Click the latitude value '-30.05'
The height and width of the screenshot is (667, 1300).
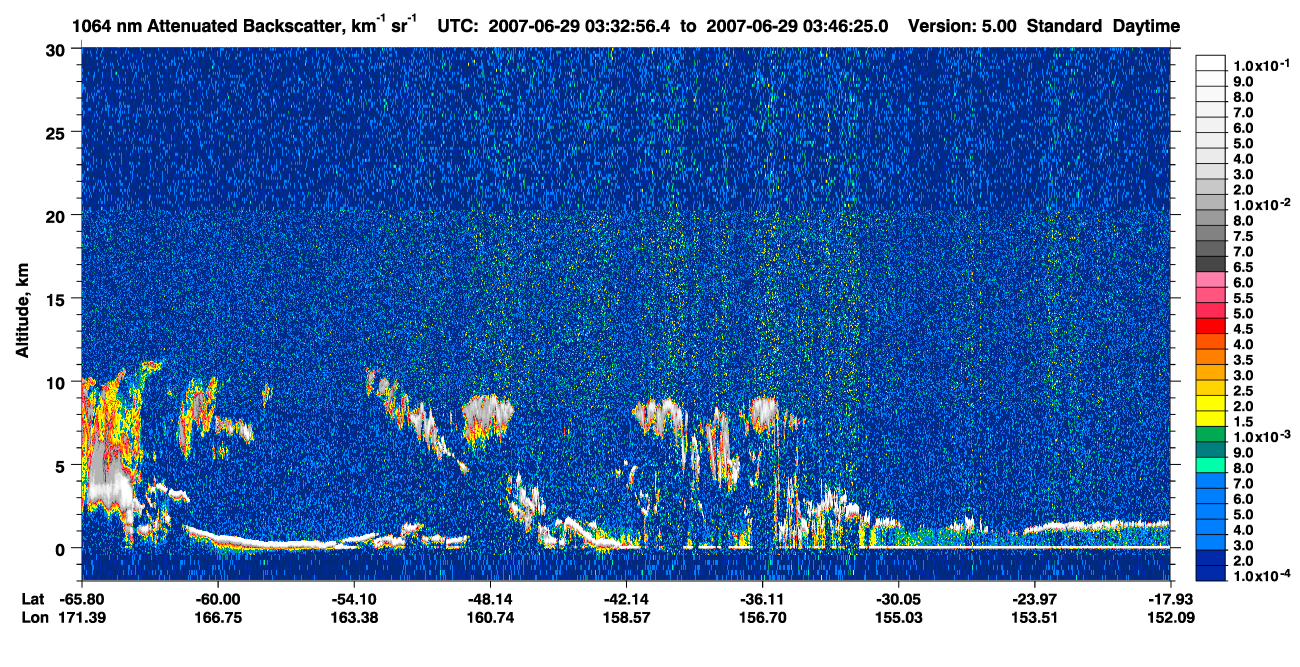tap(898, 598)
